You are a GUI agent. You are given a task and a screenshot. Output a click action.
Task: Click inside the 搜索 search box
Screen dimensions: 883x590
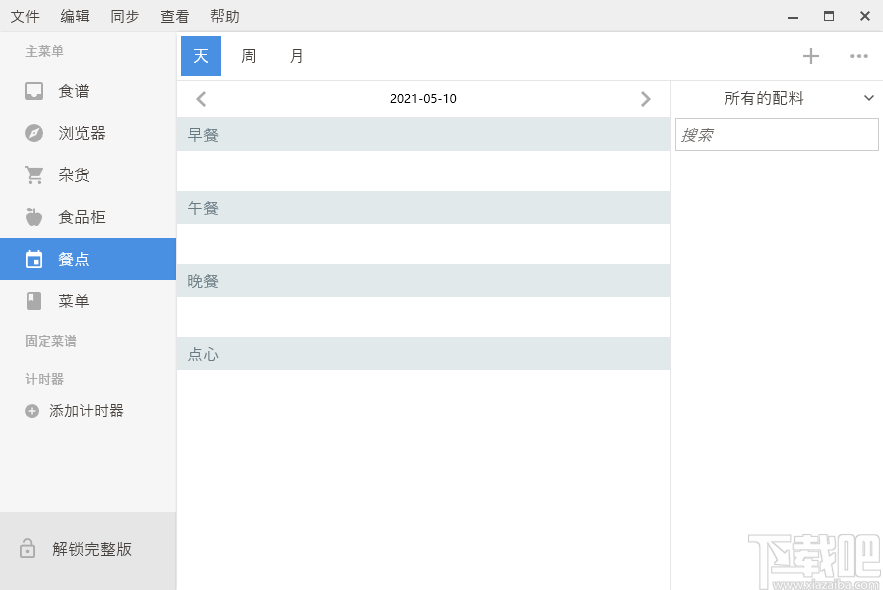coord(776,134)
